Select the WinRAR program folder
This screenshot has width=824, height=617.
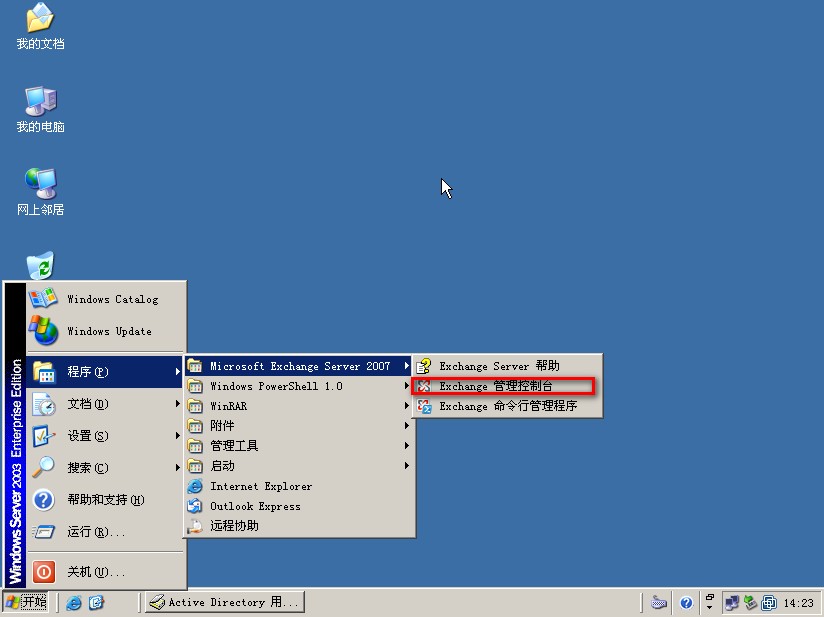(x=299, y=406)
